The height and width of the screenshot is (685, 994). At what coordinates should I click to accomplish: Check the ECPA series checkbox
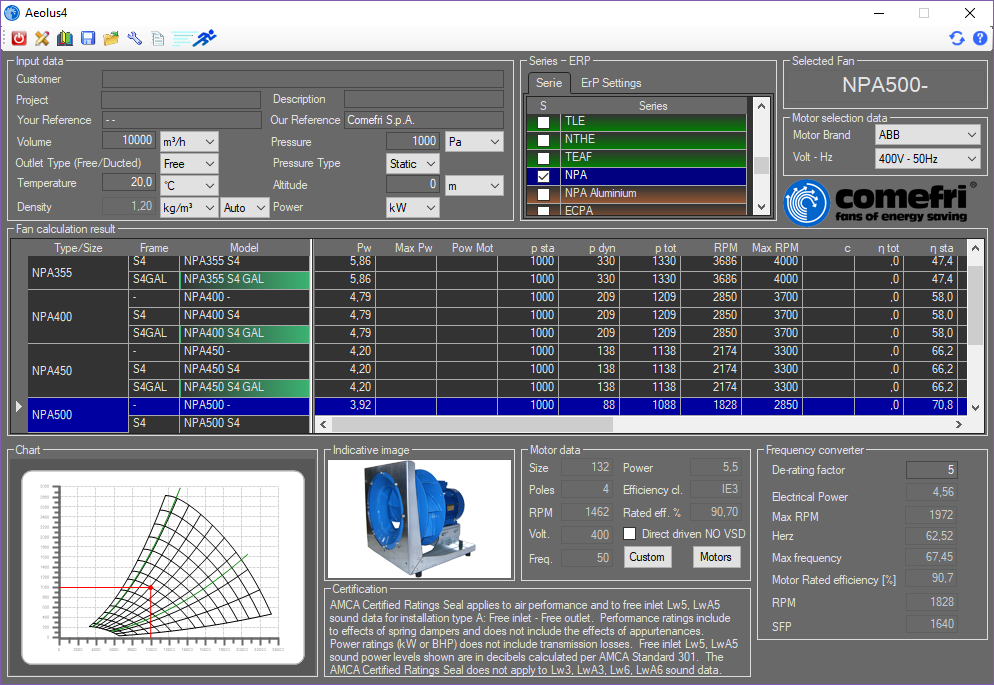pos(543,210)
